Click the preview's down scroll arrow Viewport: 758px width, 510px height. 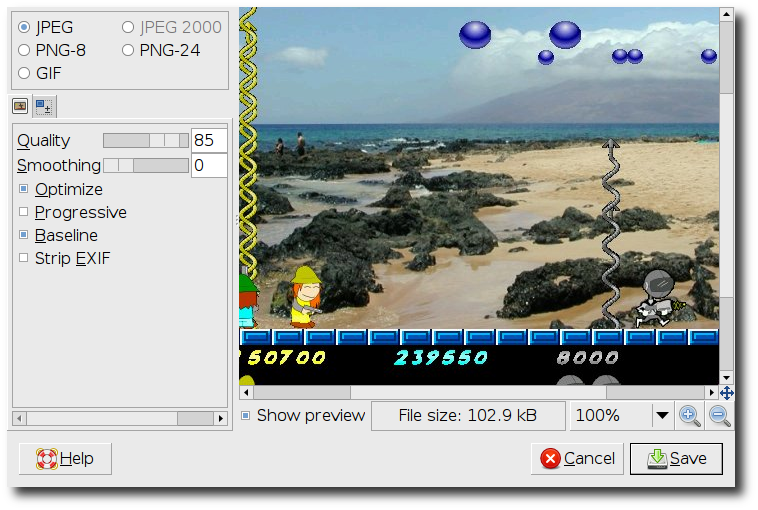[726, 378]
